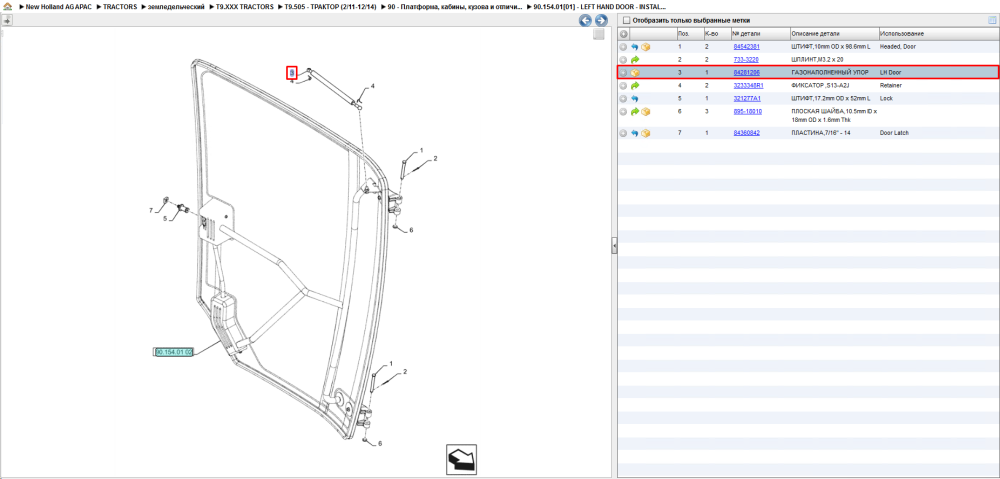The height and width of the screenshot is (479, 1000).
Task: Click the box icon for part 84542381
Action: 645,47
